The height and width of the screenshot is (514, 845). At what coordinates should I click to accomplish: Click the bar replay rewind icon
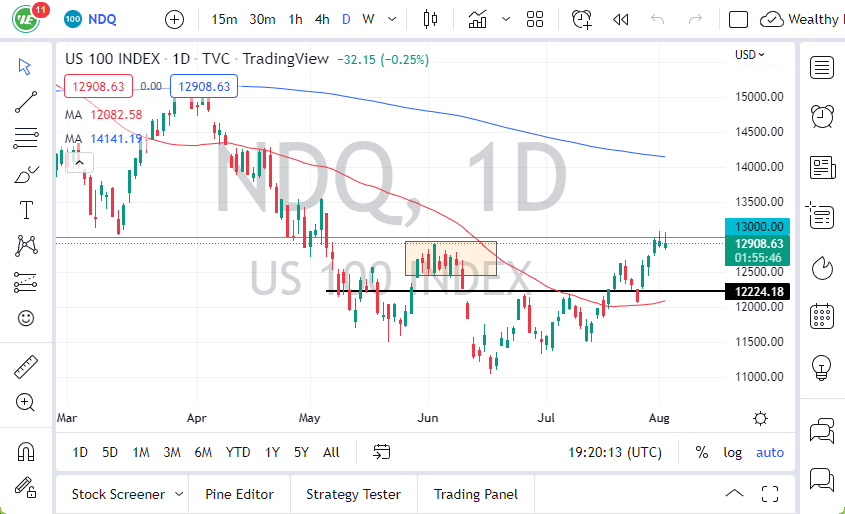click(621, 19)
